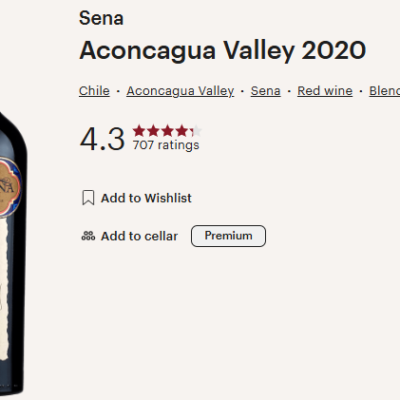Open the underlined Aconcagua Valley region link
The height and width of the screenshot is (400, 400).
[x=180, y=91]
